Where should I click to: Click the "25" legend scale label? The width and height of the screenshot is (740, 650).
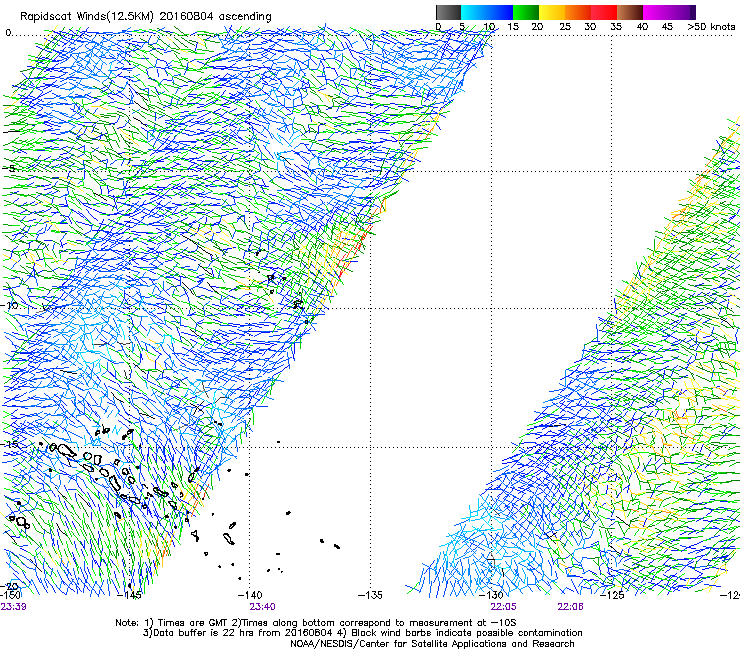565,27
